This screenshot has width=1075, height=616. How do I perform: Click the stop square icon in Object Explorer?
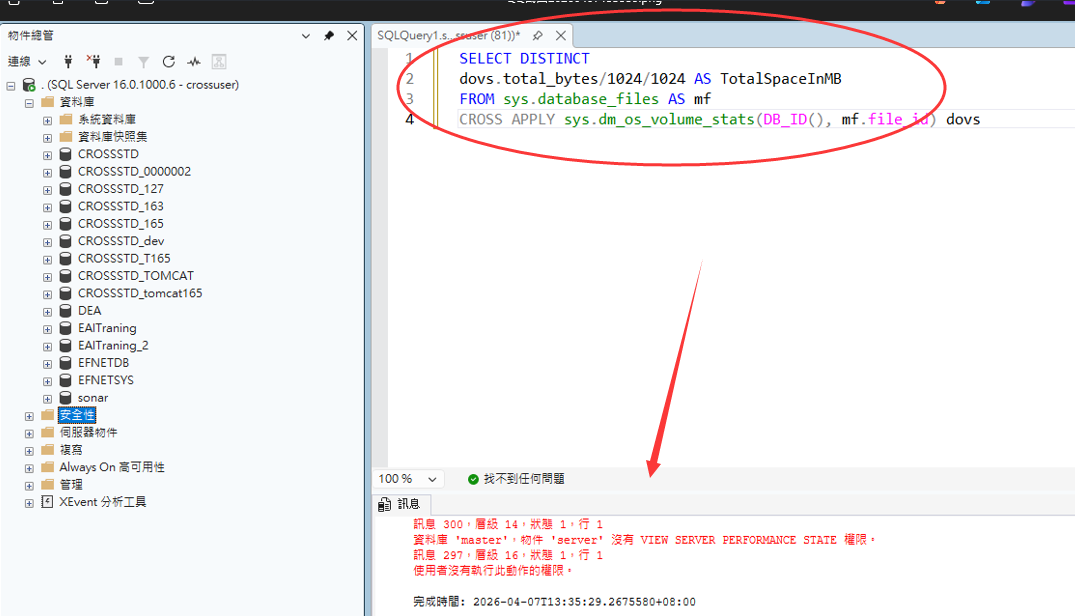pyautogui.click(x=119, y=62)
